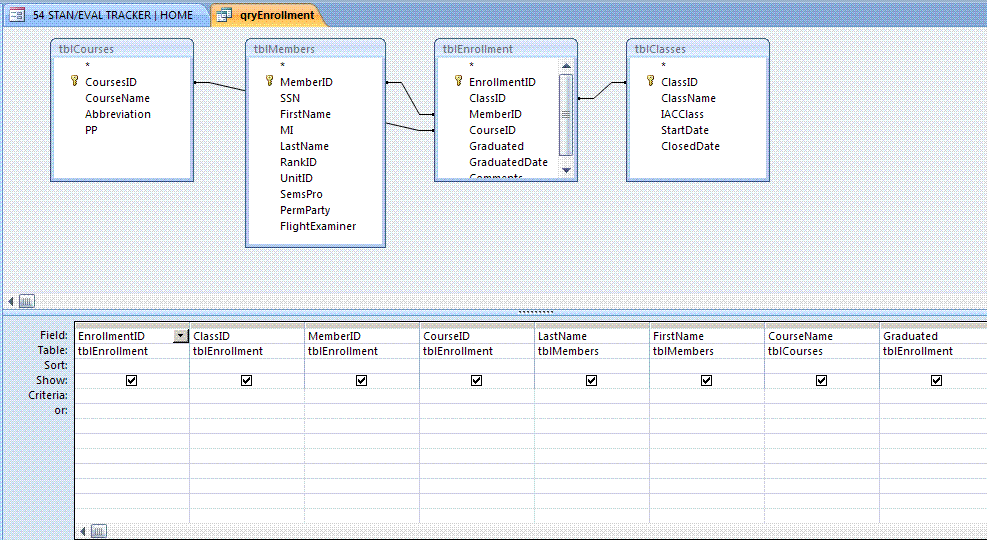Click the key icon next to CoursesID
Viewport: 987px width, 540px height.
tap(74, 82)
